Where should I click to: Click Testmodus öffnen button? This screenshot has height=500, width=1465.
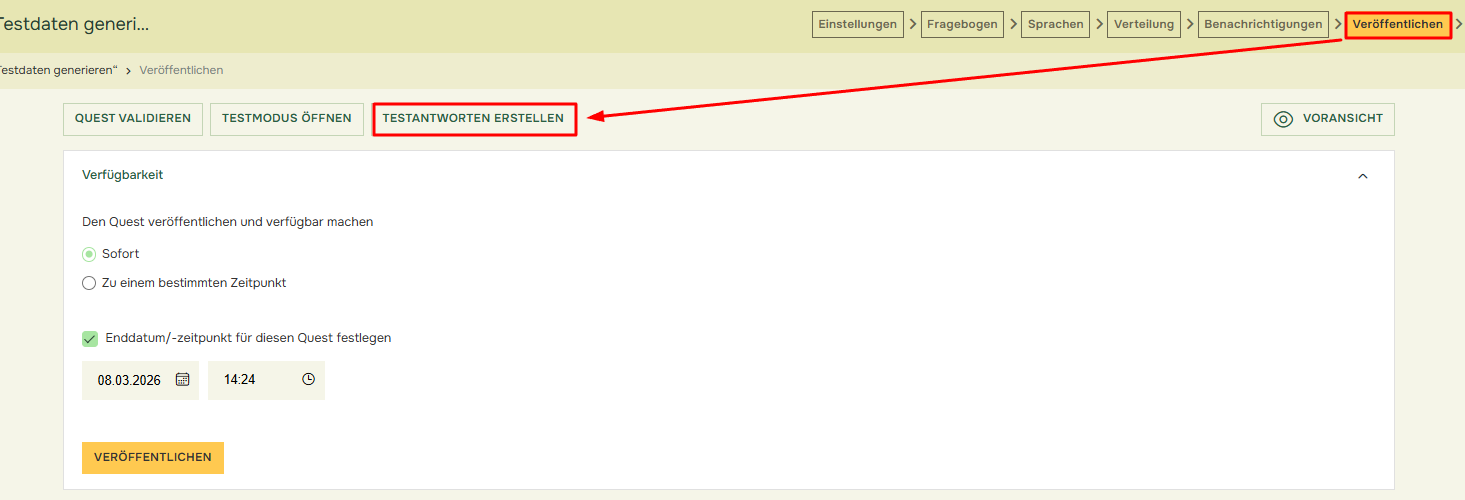[286, 119]
